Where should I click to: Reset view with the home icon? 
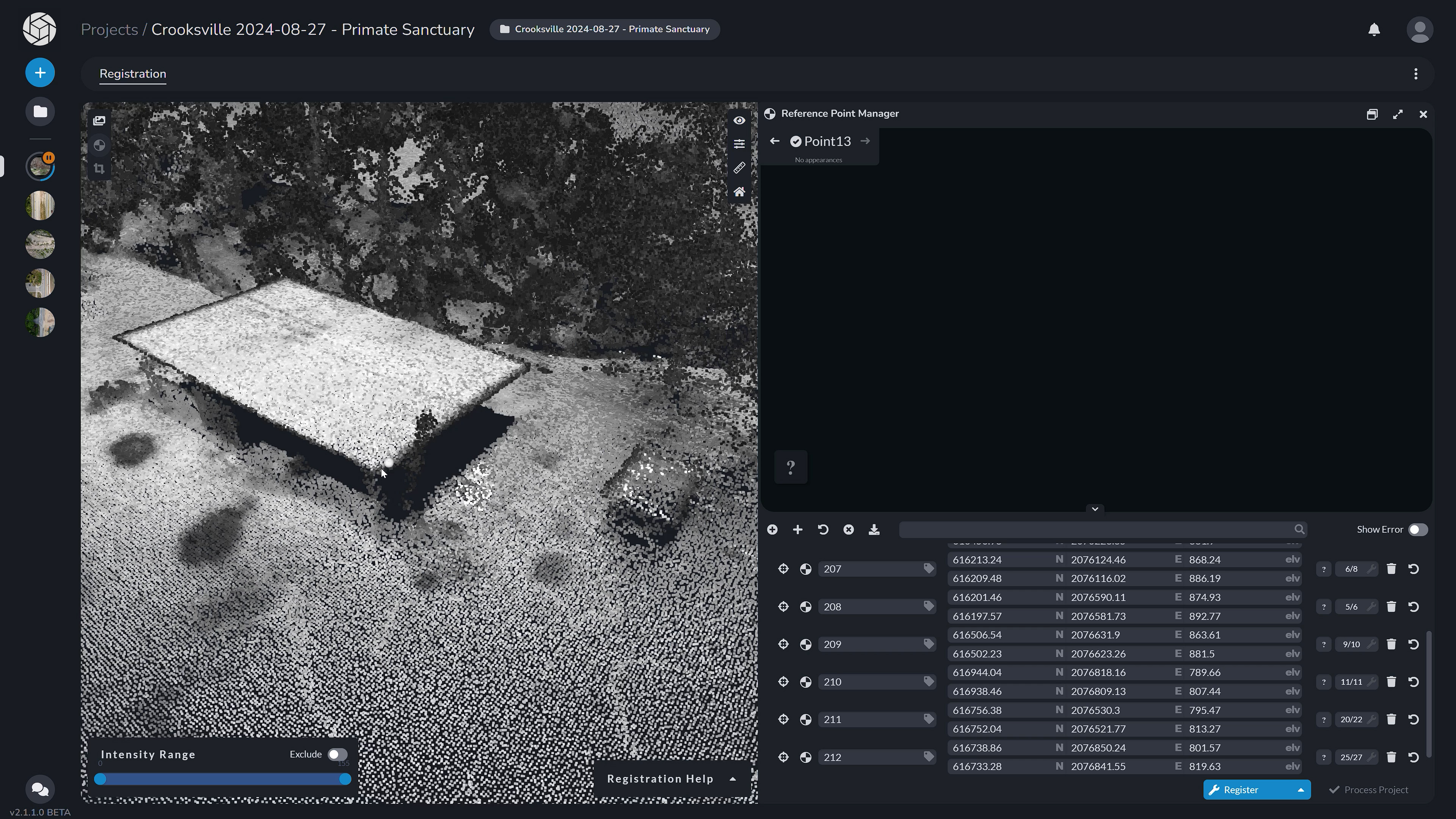click(739, 191)
